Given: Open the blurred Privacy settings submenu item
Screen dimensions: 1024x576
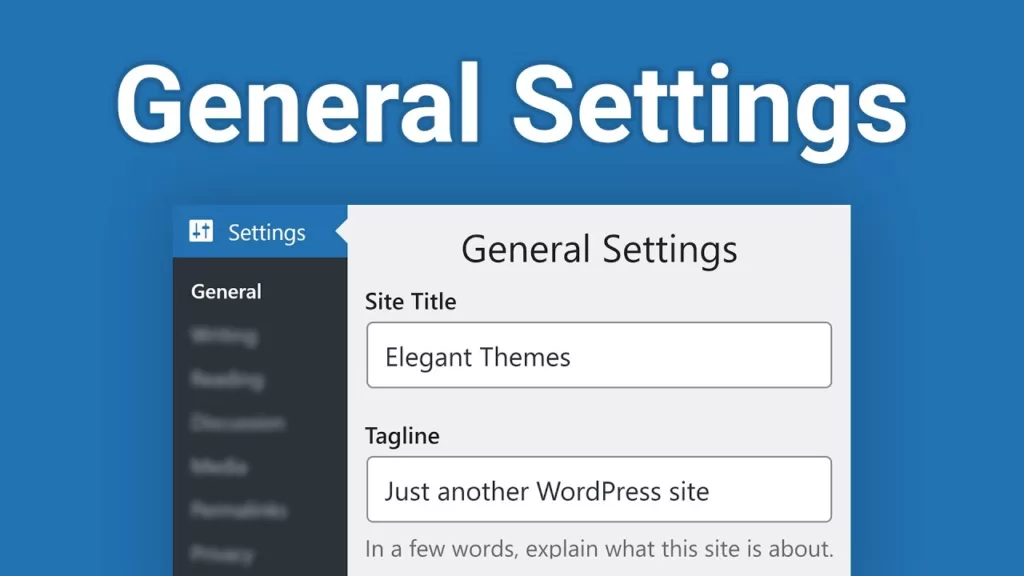Looking at the screenshot, I should point(222,553).
